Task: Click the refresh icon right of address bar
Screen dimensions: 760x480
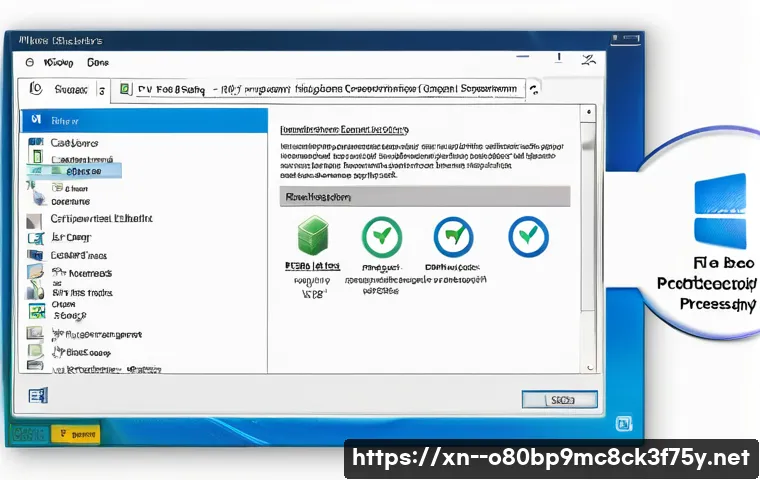Action: (535, 89)
